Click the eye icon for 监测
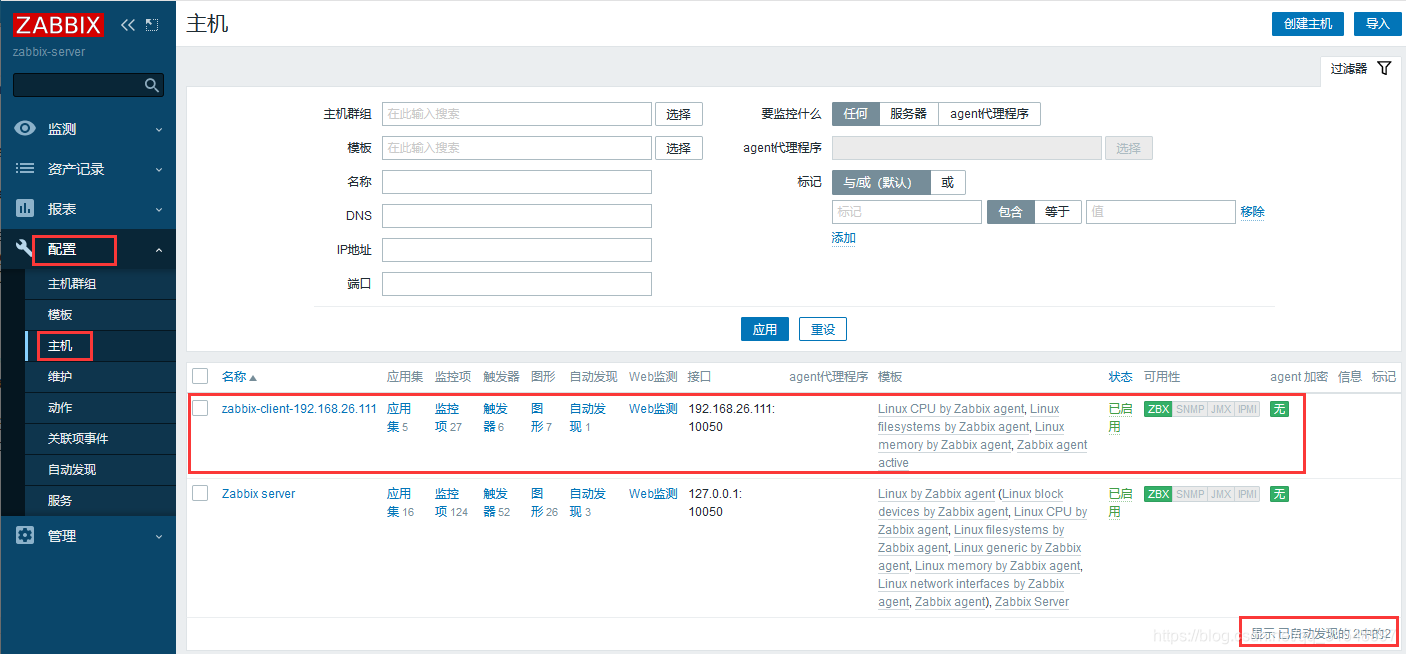The width and height of the screenshot is (1406, 654). (x=25, y=129)
